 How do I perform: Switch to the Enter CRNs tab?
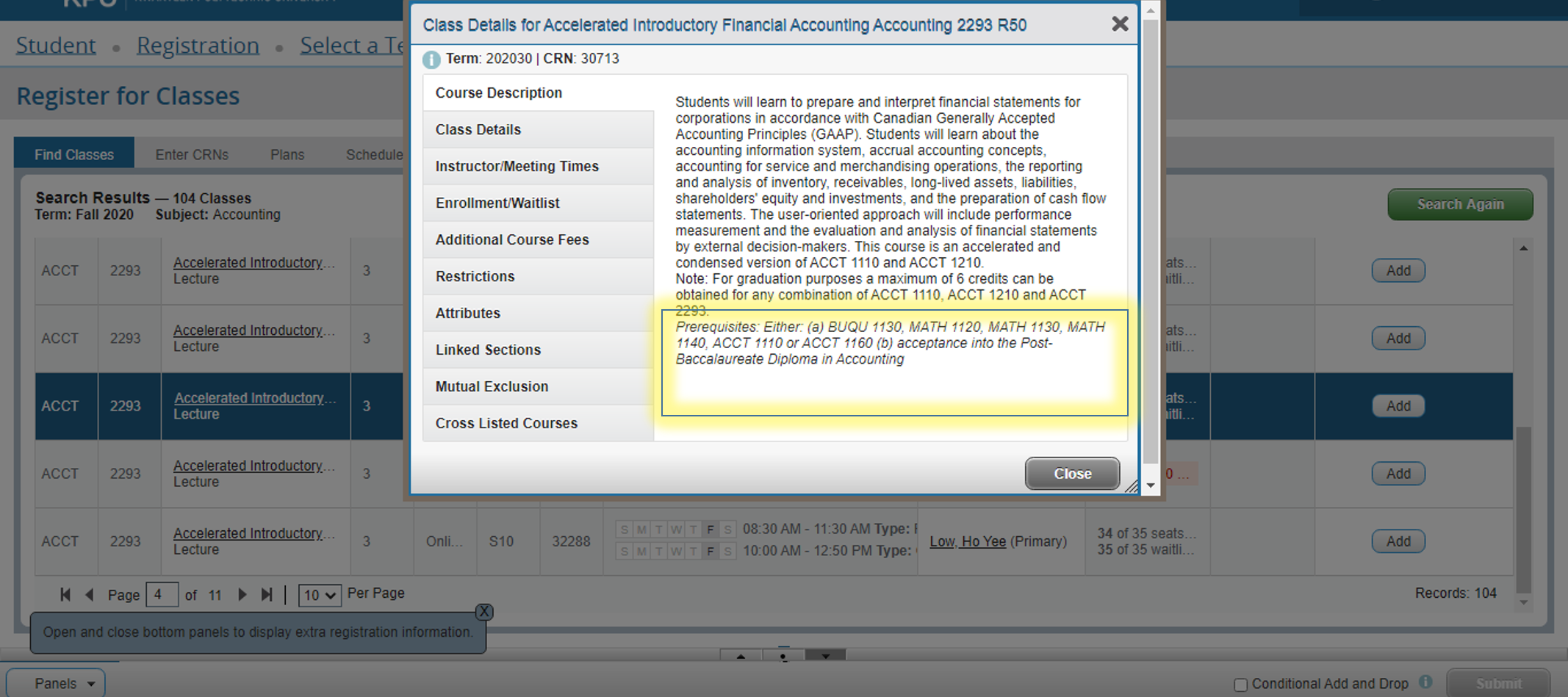tap(192, 155)
